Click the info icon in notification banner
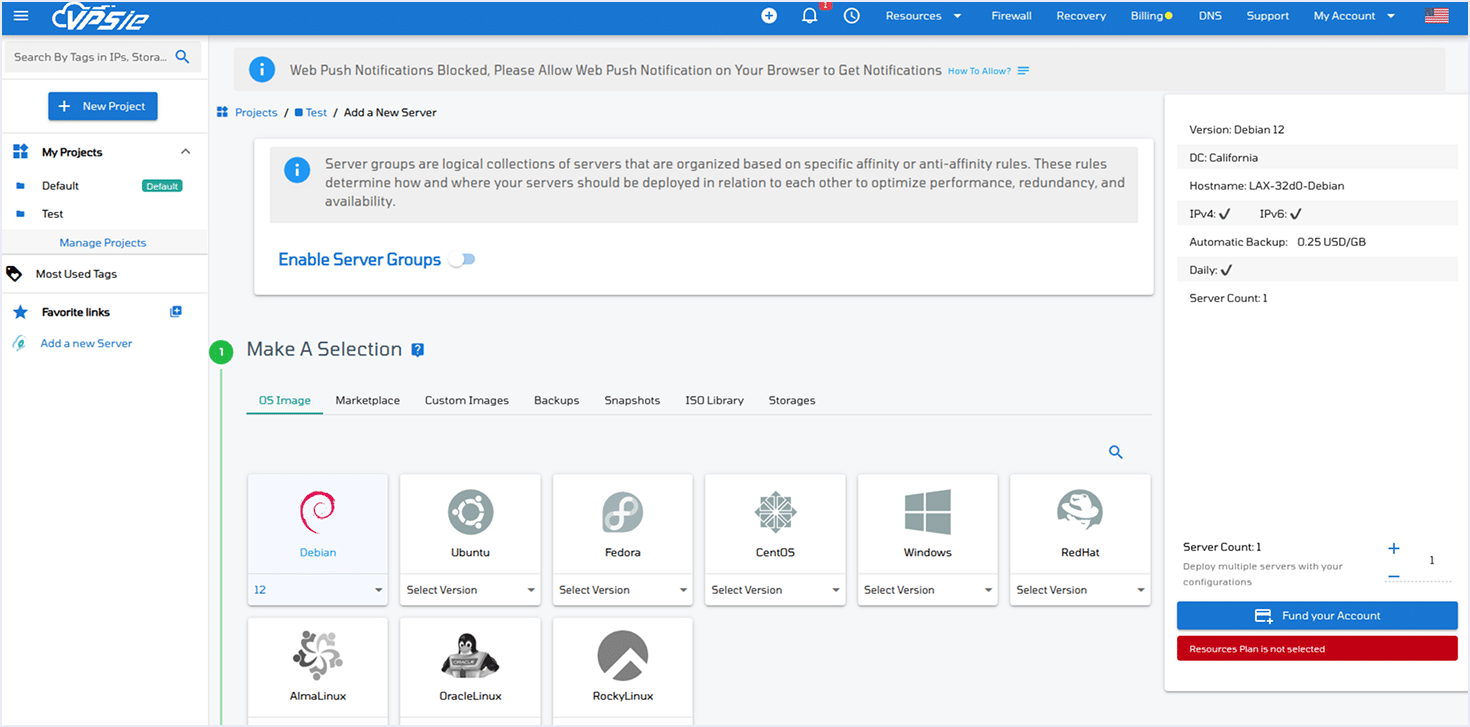This screenshot has height=727, width=1470. pos(261,70)
